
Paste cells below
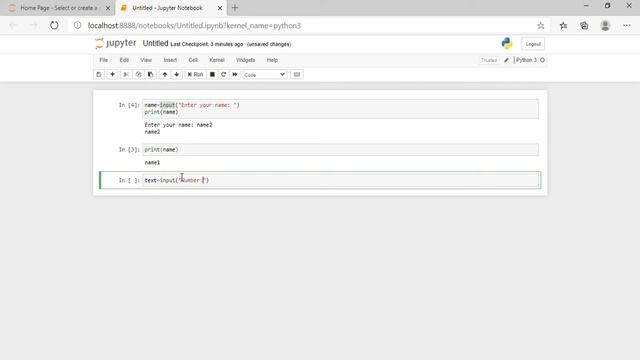pyautogui.click(x=151, y=74)
